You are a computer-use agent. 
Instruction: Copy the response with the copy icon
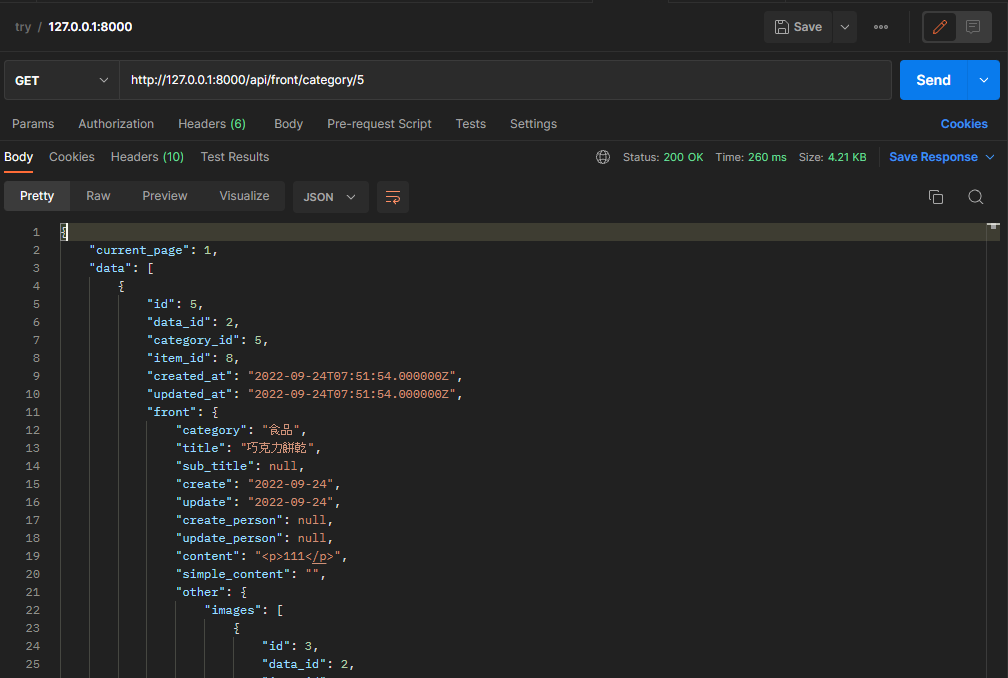point(936,197)
